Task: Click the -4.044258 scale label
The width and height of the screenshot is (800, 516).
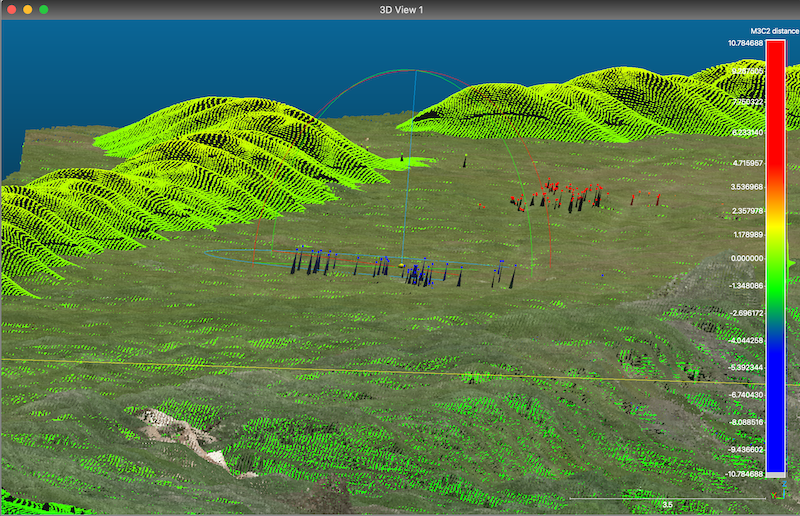Action: 746,340
